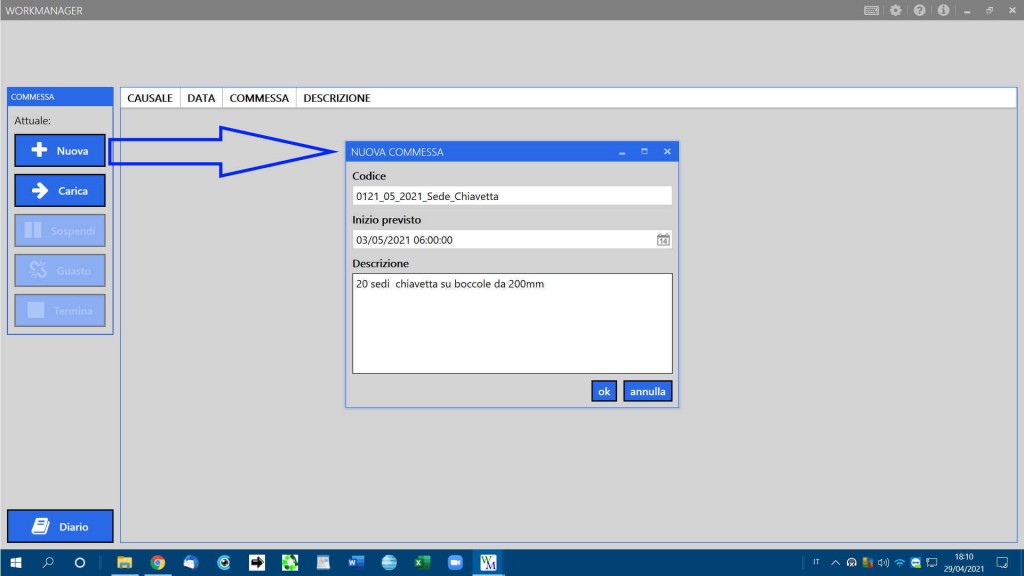Image resolution: width=1024 pixels, height=576 pixels.
Task: Open Cortana circle on the taskbar
Action: 80,562
